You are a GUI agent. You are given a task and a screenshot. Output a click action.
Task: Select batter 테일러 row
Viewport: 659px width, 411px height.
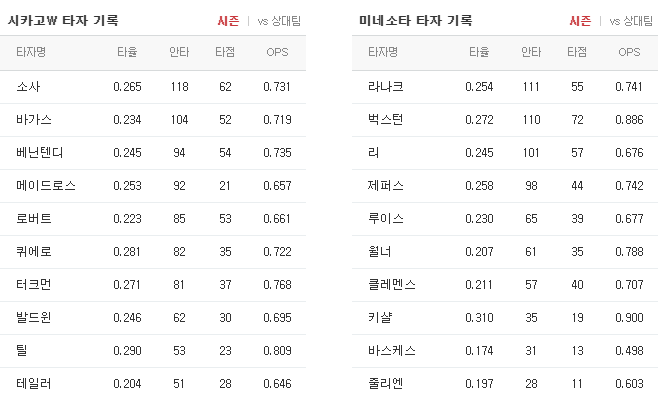pyautogui.click(x=153, y=383)
